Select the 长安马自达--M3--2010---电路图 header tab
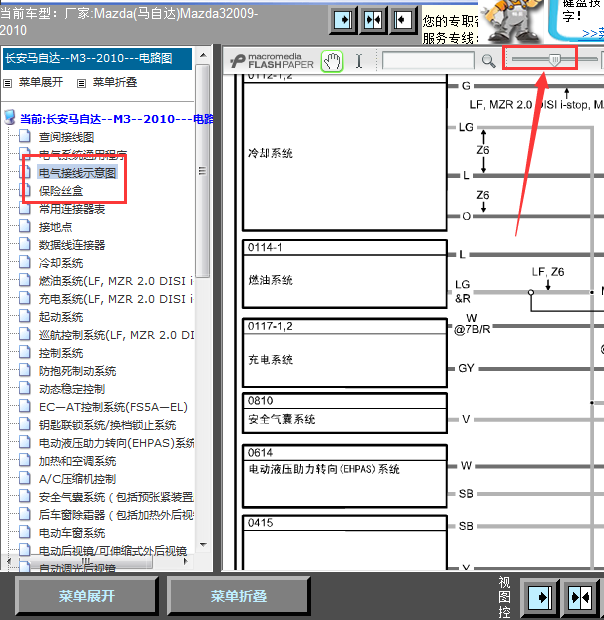Image resolution: width=604 pixels, height=620 pixels. pos(97,59)
